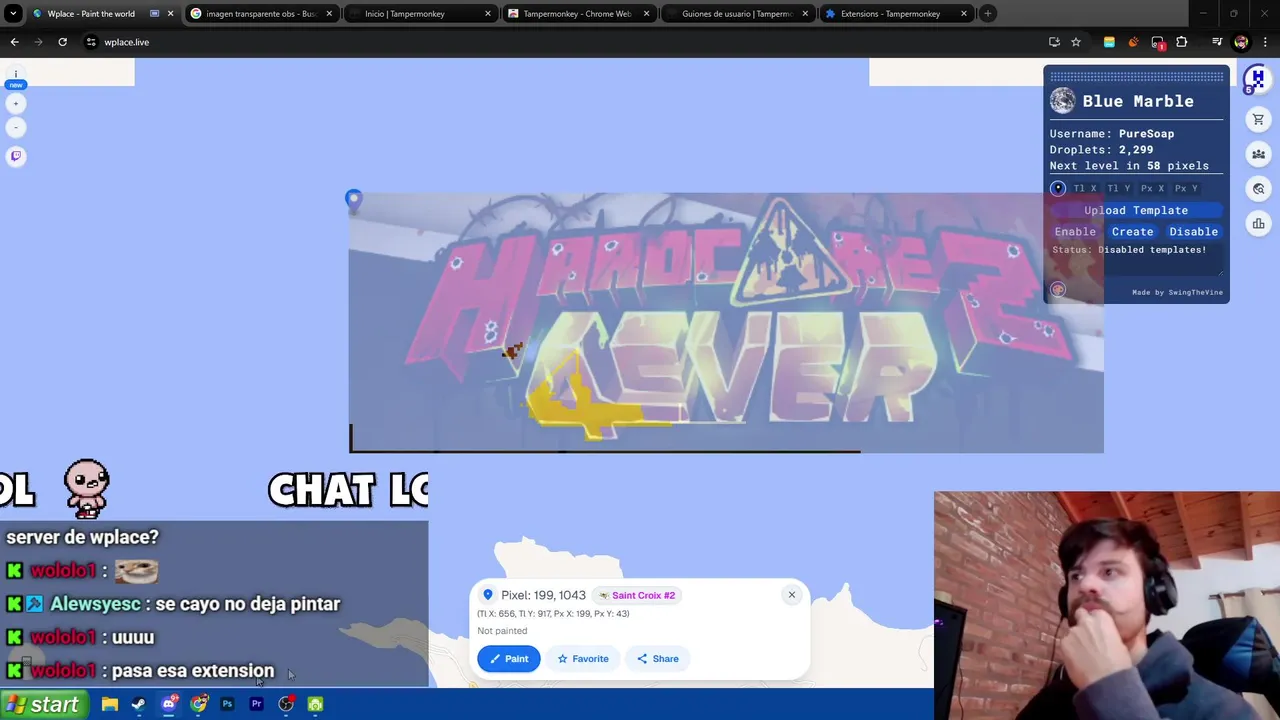Open Steam from the taskbar
This screenshot has height=720, width=1280.
click(139, 705)
